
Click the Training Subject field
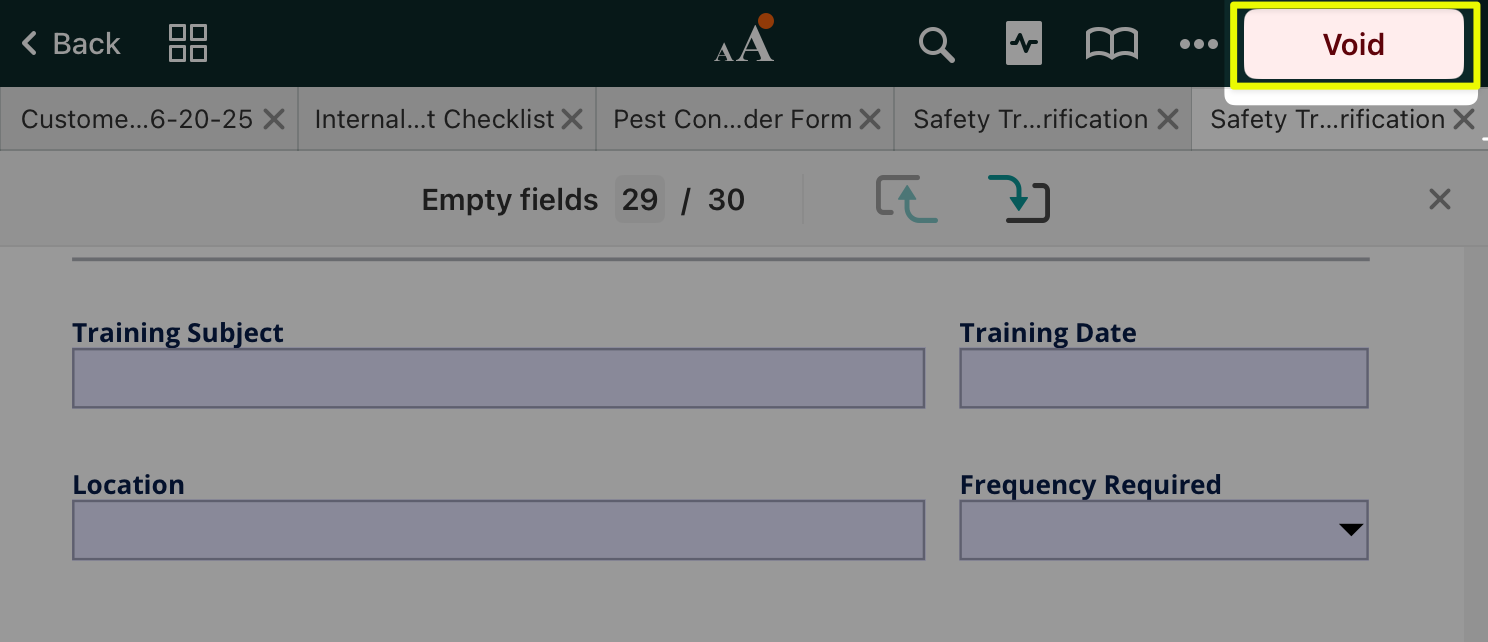(x=498, y=378)
